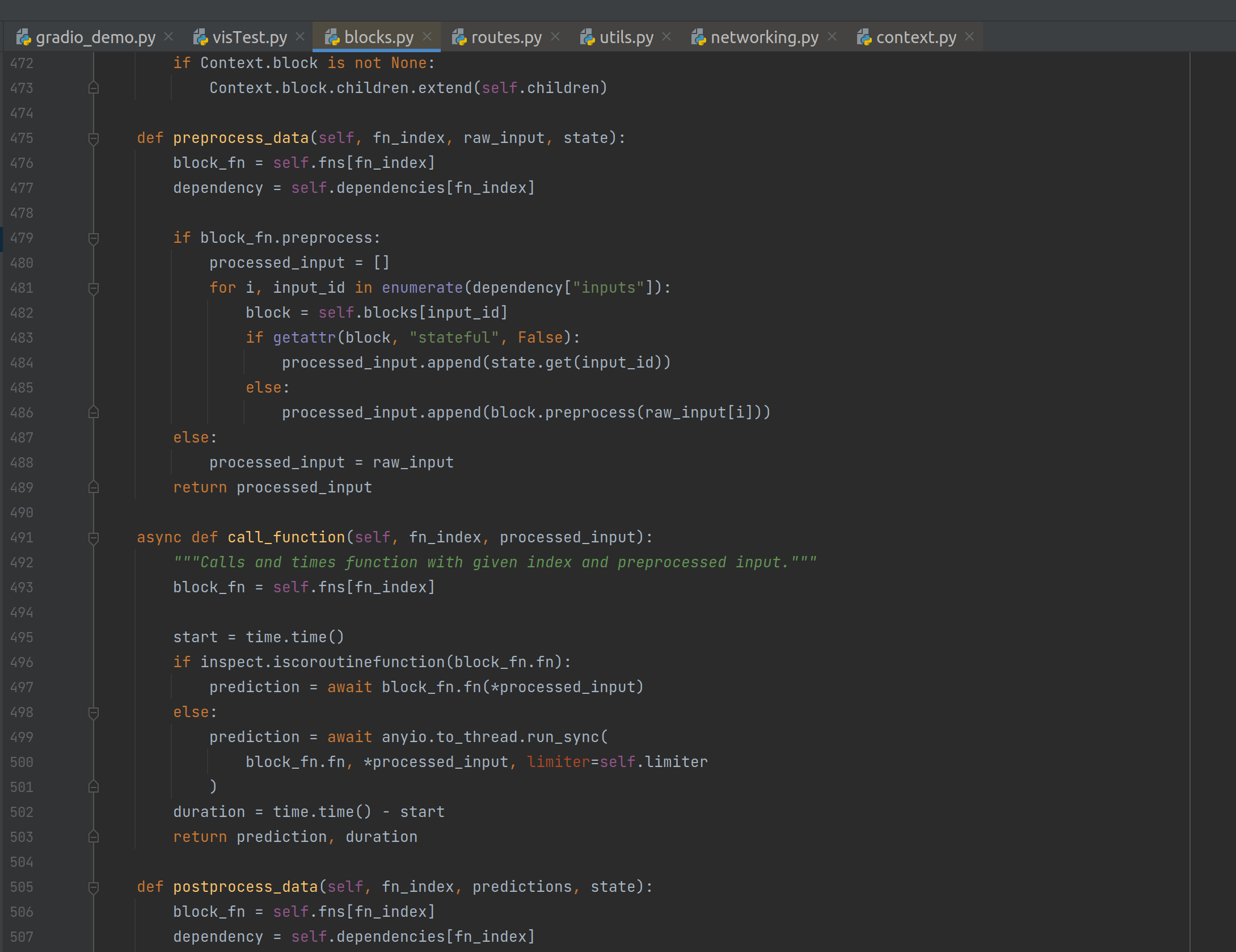The height and width of the screenshot is (952, 1236).
Task: Collapse the for loop at line 481
Action: (x=94, y=288)
